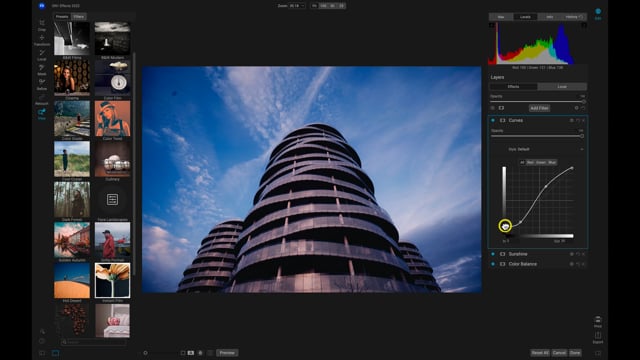The height and width of the screenshot is (360, 640).
Task: Reset the Sunshine filter
Action: pos(578,254)
